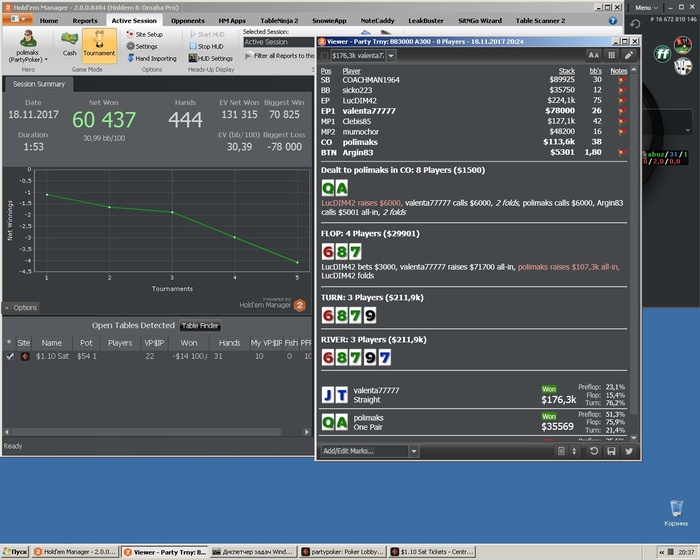Click the Pot column header in tables list

tap(86, 343)
